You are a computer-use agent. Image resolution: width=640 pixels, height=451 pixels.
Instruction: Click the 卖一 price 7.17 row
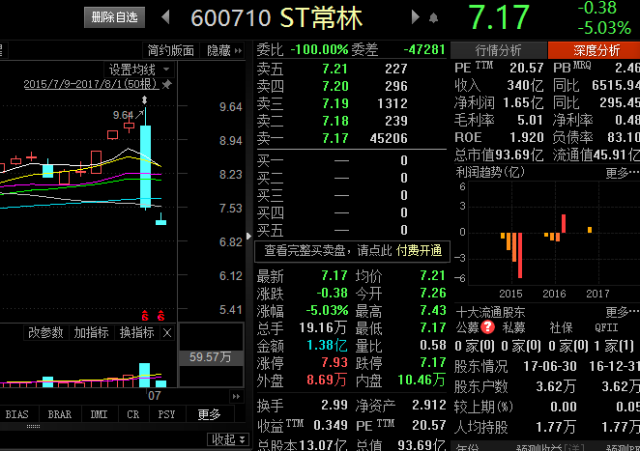(x=332, y=138)
